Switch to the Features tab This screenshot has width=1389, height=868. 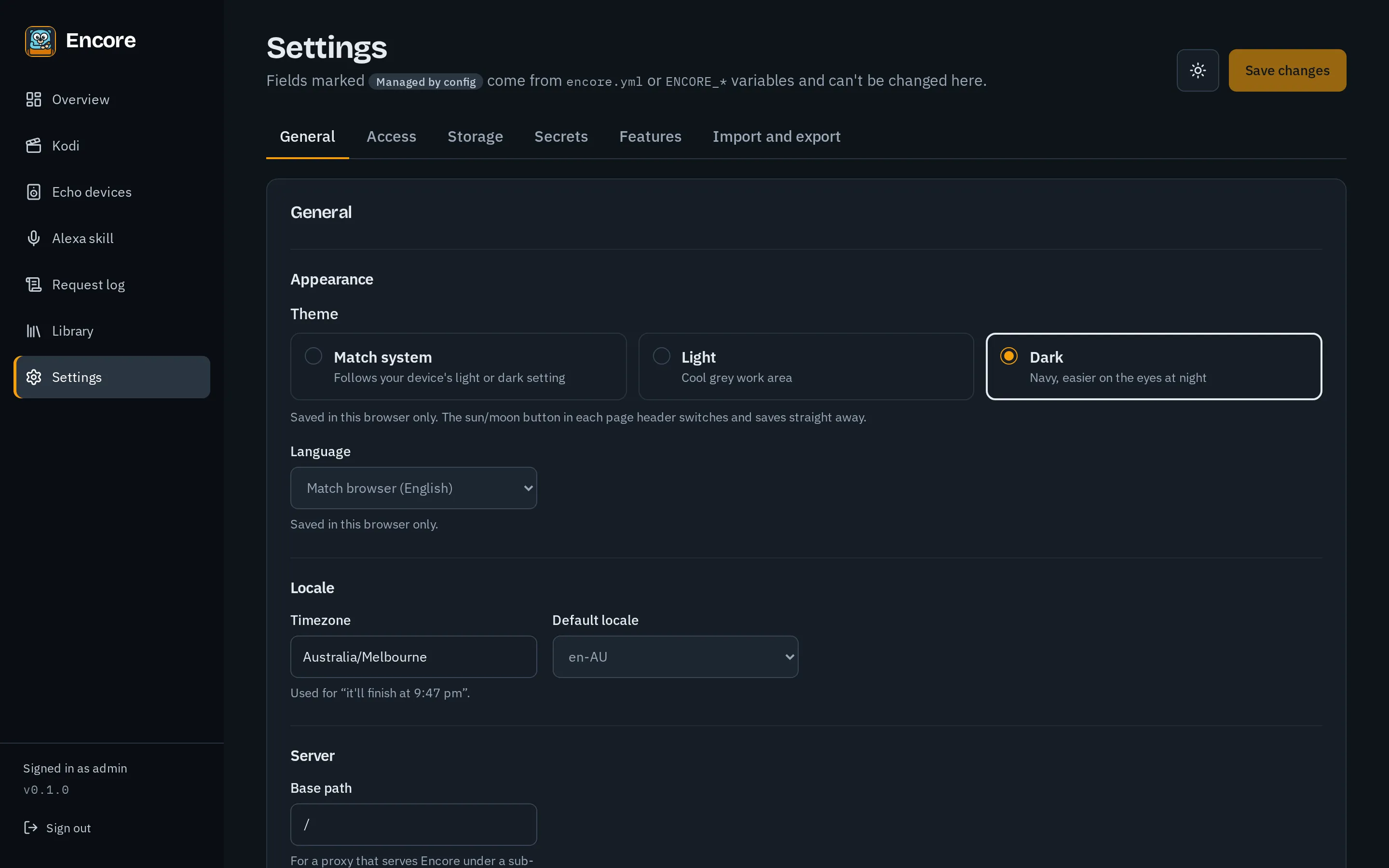(650, 136)
